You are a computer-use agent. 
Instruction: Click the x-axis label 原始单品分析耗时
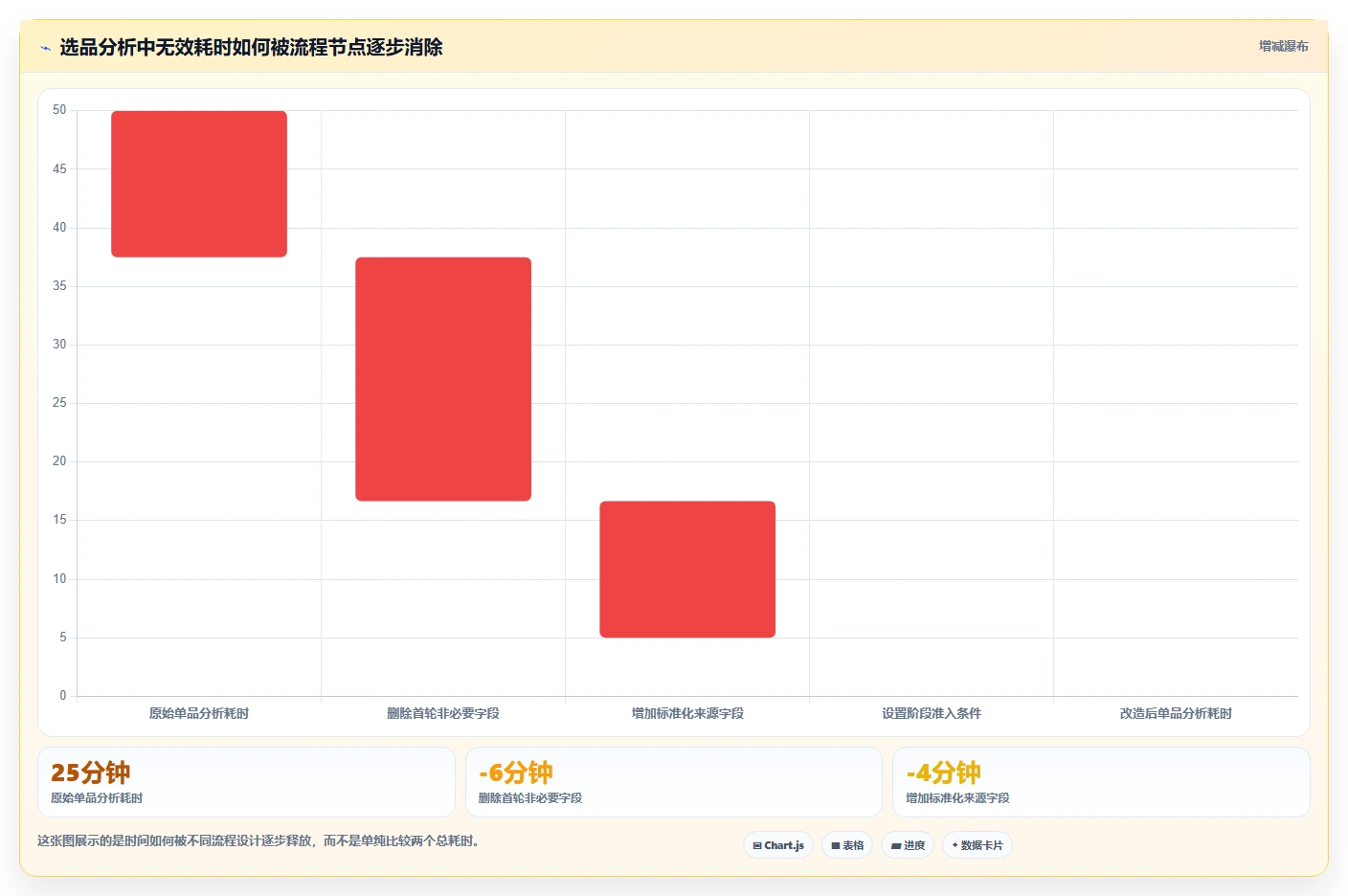(199, 713)
